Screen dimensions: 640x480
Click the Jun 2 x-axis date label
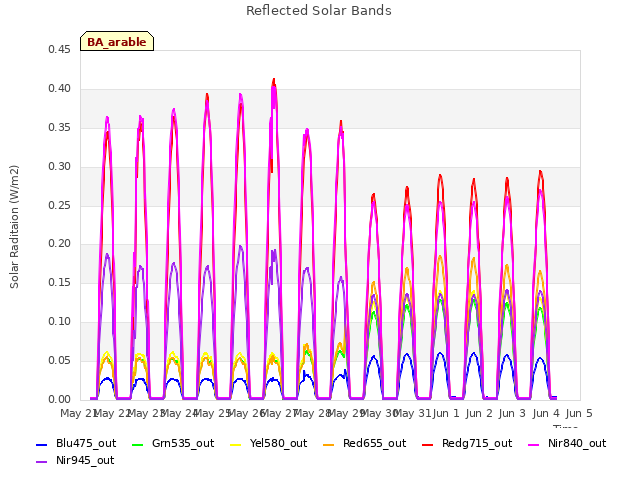click(480, 413)
